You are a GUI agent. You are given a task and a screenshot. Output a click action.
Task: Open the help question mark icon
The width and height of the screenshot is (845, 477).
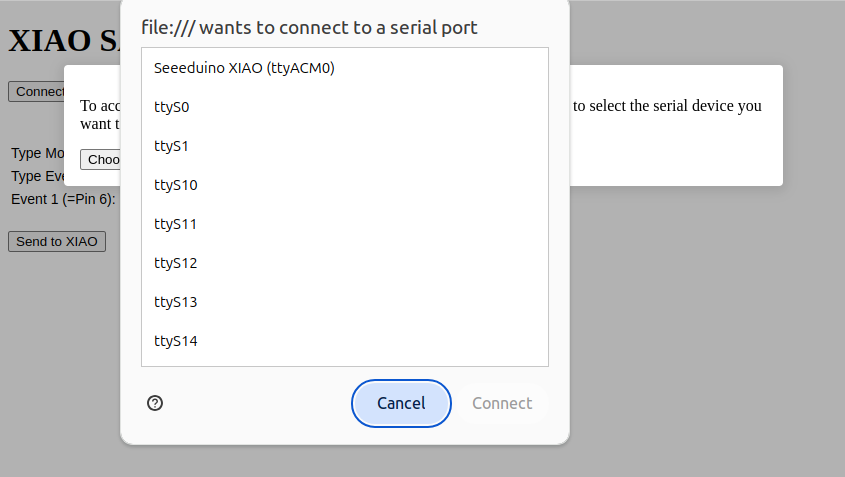tap(155, 403)
